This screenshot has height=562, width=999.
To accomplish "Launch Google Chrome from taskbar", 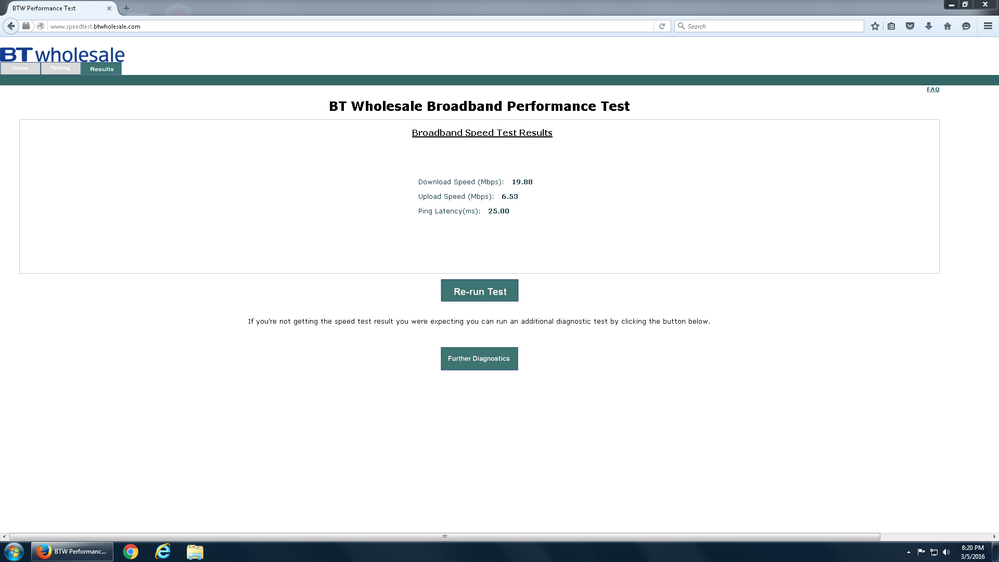I will point(131,552).
